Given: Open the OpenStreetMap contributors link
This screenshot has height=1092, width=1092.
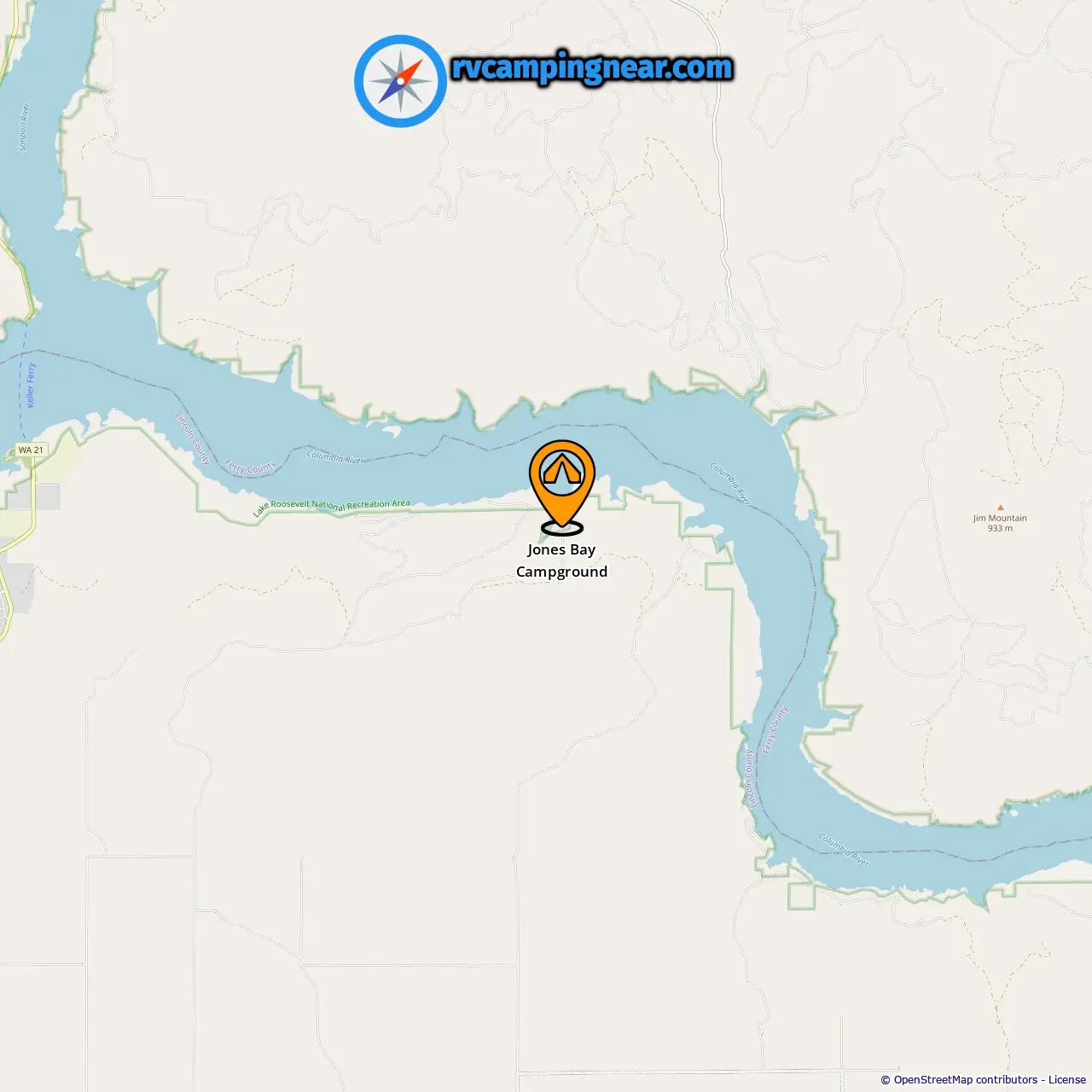Looking at the screenshot, I should [x=965, y=1079].
